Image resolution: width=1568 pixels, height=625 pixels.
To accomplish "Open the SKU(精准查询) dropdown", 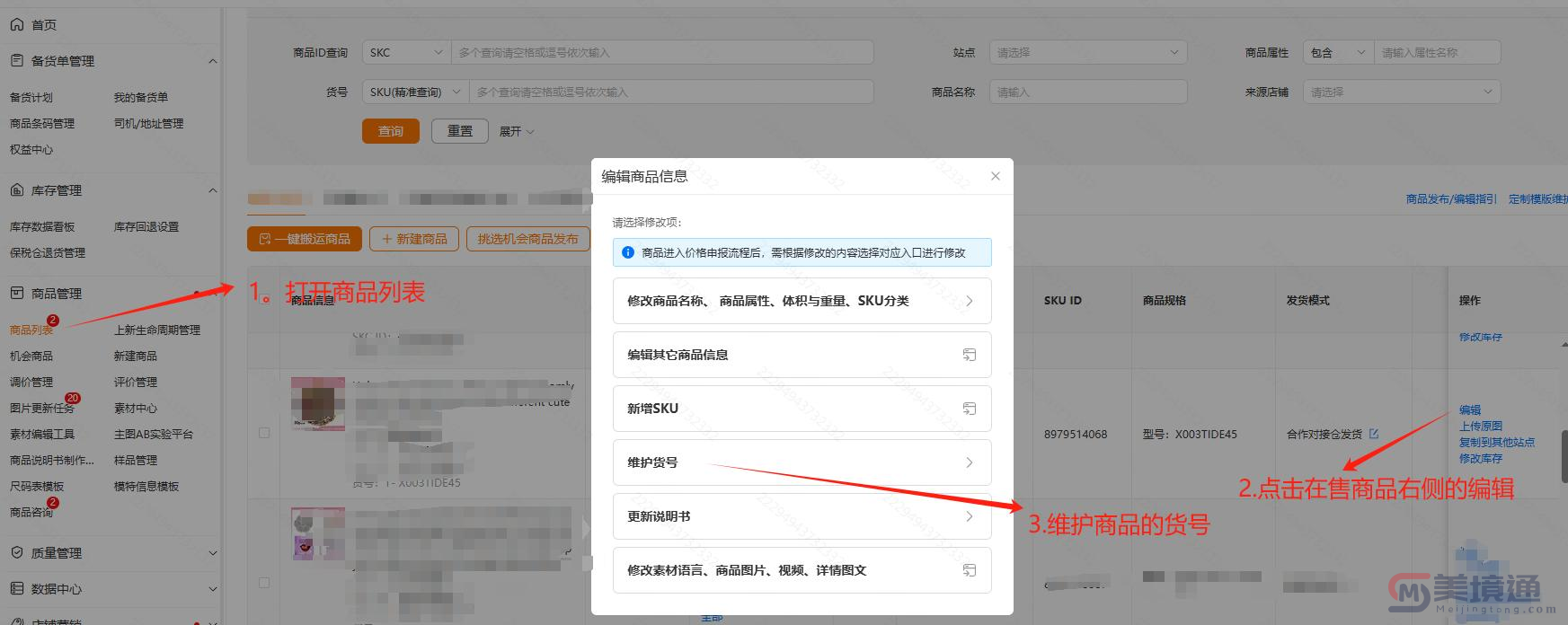I will click(415, 92).
